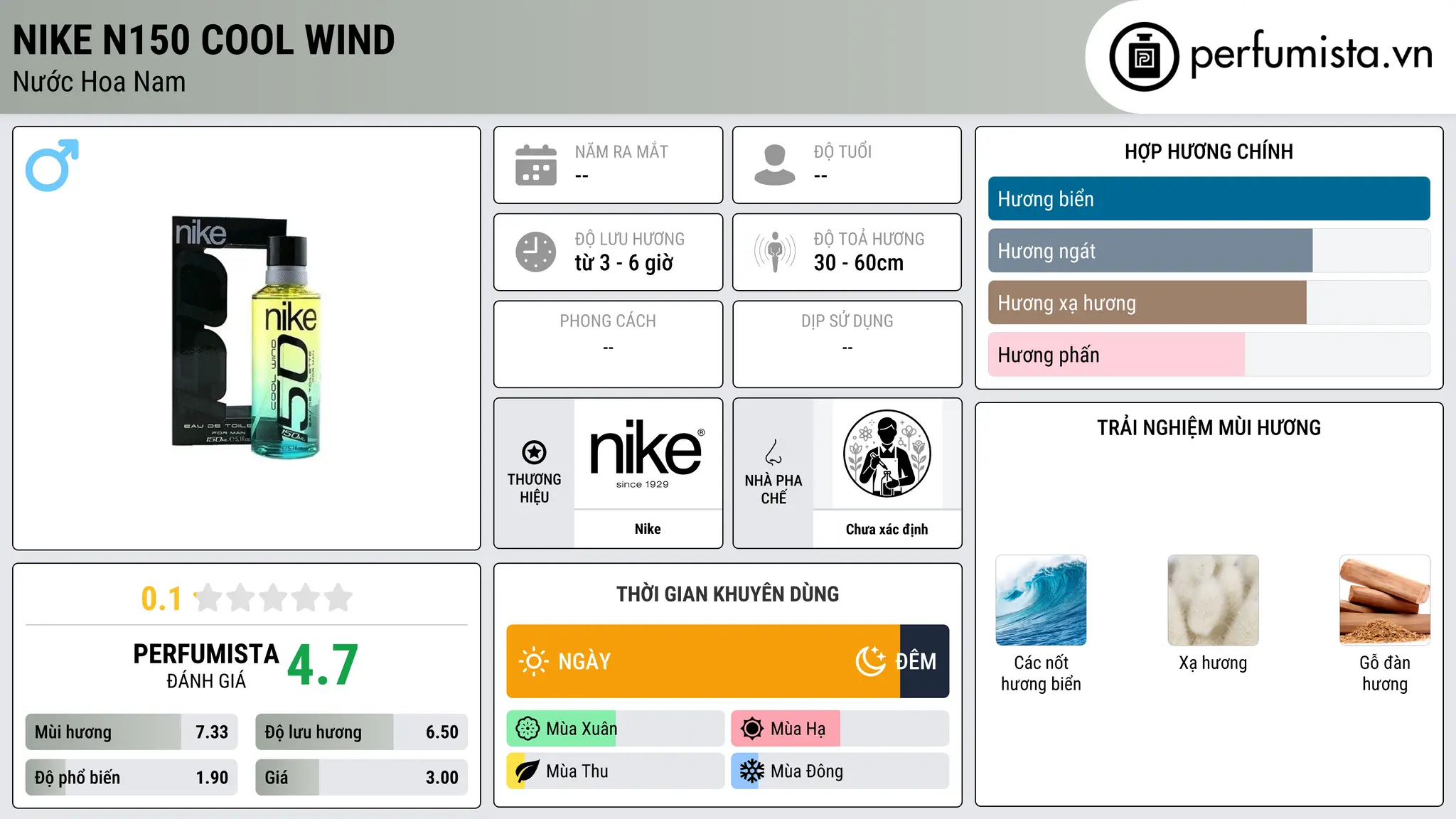Click the Hương ngát accord bar
This screenshot has height=819, width=1456.
tap(1209, 251)
